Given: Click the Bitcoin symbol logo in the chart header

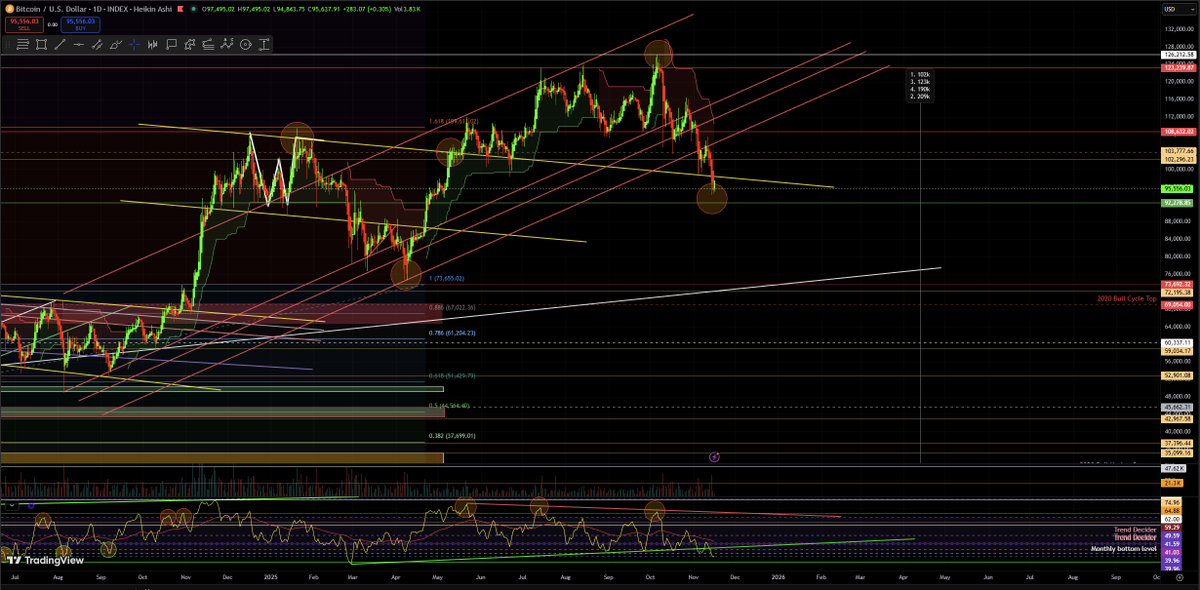Looking at the screenshot, I should pyautogui.click(x=10, y=9).
